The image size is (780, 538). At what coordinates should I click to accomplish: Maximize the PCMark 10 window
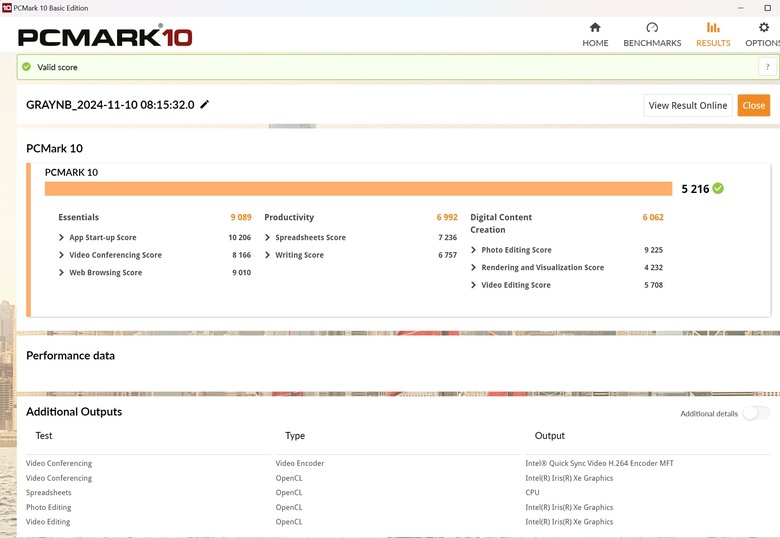pyautogui.click(x=768, y=8)
